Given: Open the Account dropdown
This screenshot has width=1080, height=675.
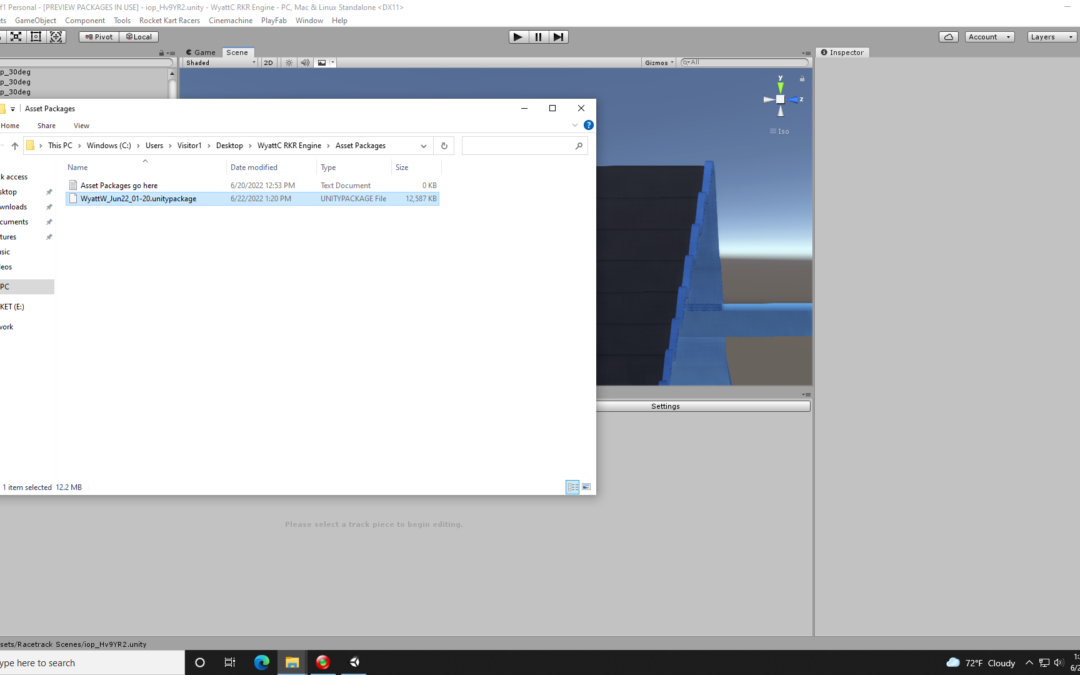Looking at the screenshot, I should 989,37.
